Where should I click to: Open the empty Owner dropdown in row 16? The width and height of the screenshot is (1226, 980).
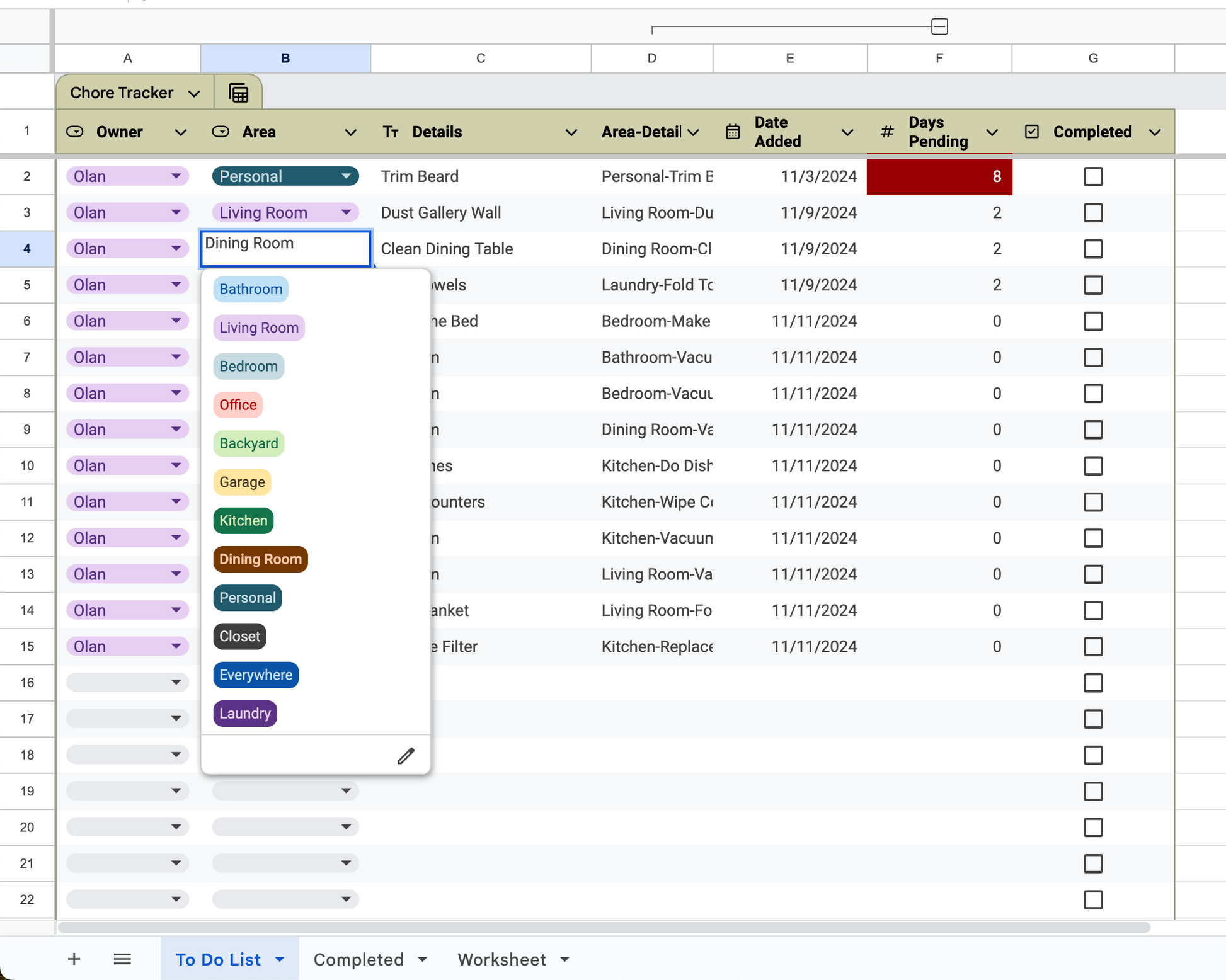point(176,683)
